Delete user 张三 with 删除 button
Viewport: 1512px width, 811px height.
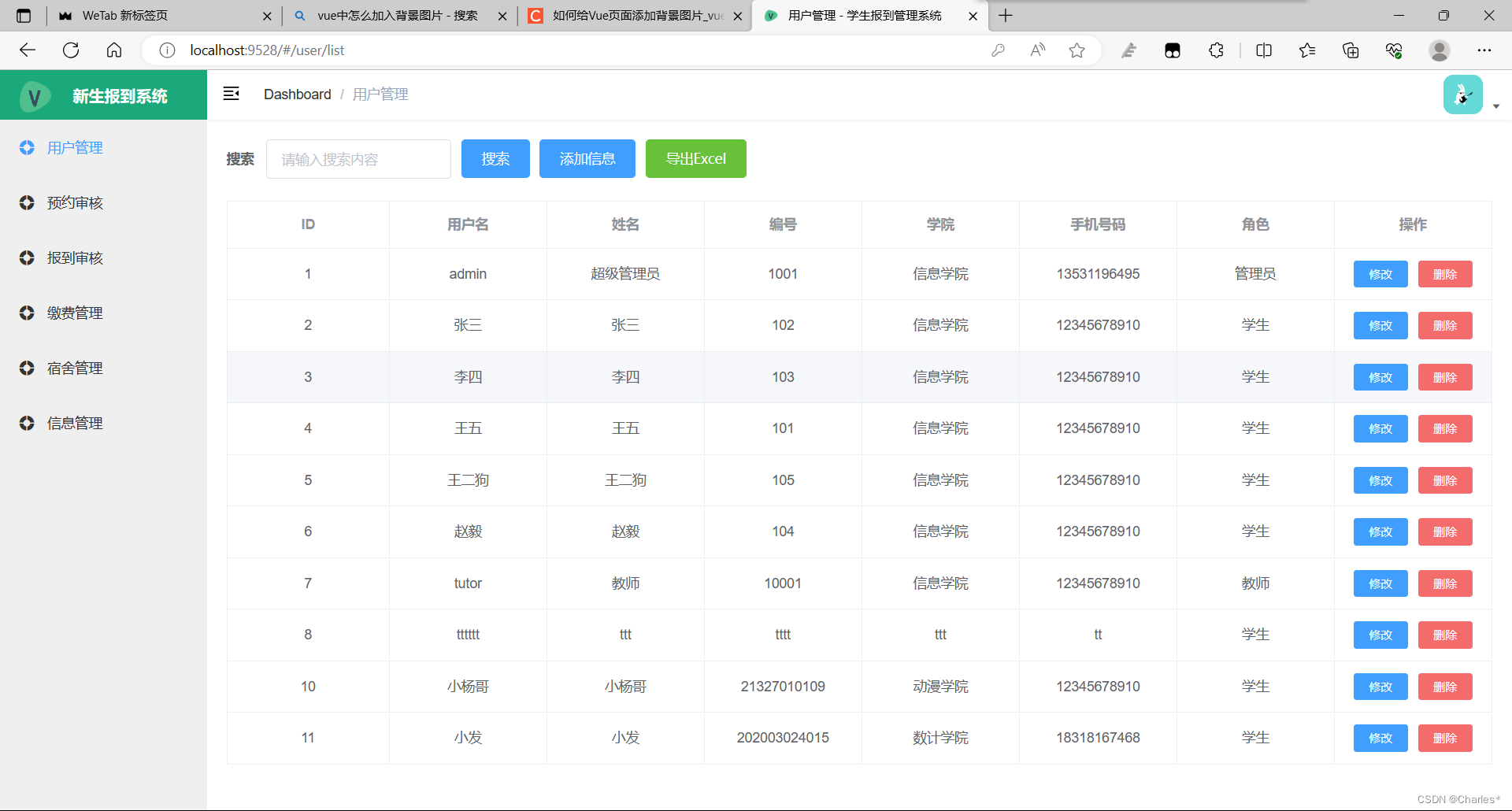(1445, 325)
